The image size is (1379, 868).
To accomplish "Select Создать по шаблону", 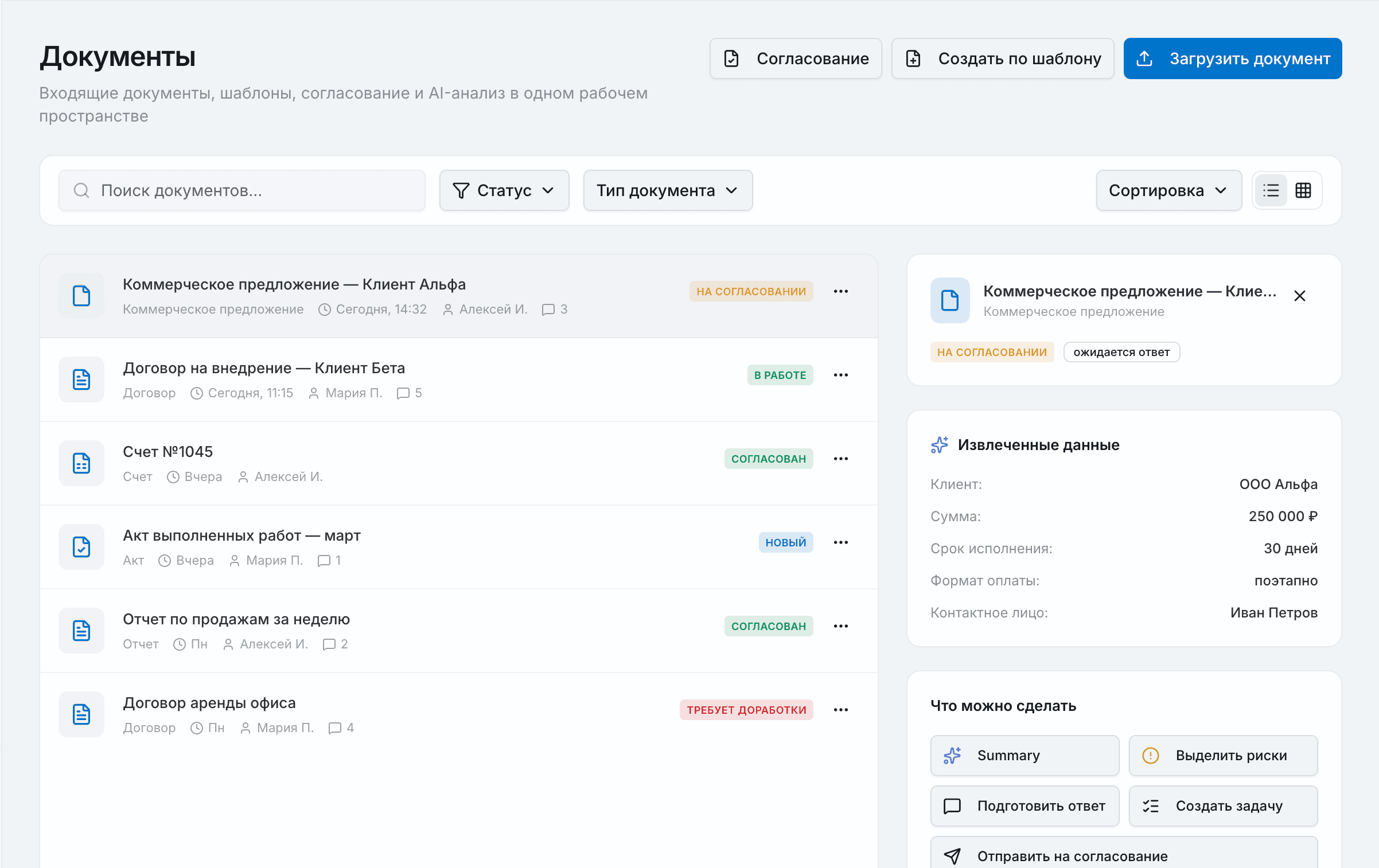I will point(1003,58).
